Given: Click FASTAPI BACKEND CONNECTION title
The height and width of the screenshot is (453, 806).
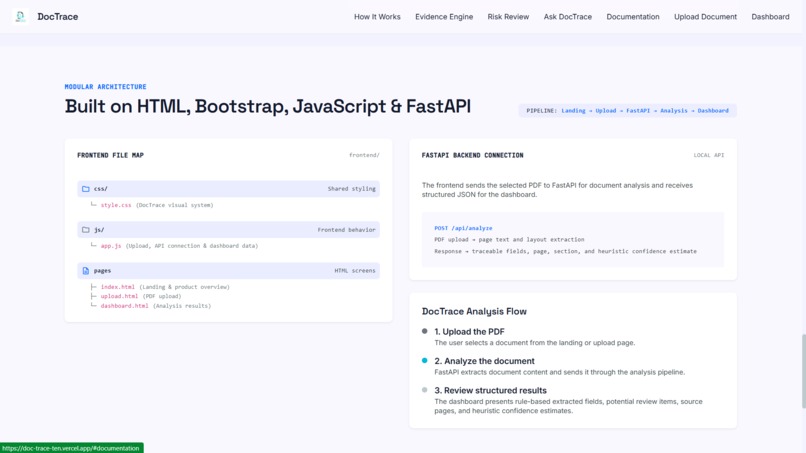Looking at the screenshot, I should pyautogui.click(x=472, y=155).
